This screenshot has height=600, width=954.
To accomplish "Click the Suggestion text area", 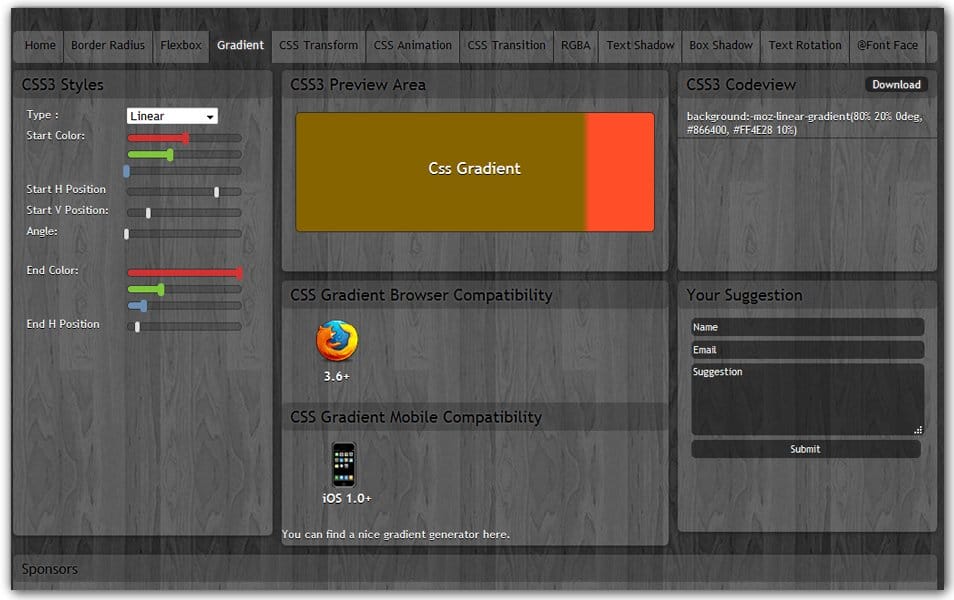I will coord(805,400).
